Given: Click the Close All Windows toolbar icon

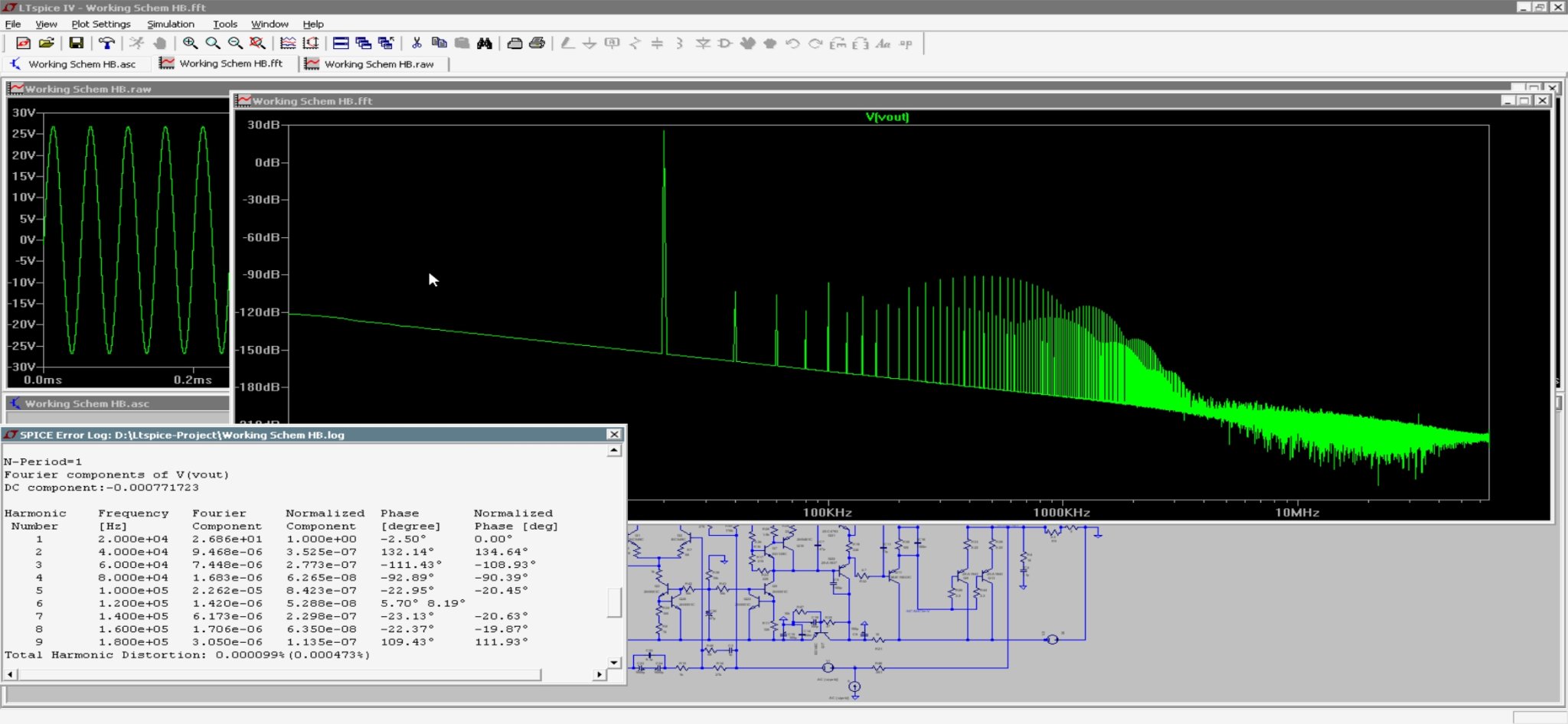Looking at the screenshot, I should (x=386, y=44).
